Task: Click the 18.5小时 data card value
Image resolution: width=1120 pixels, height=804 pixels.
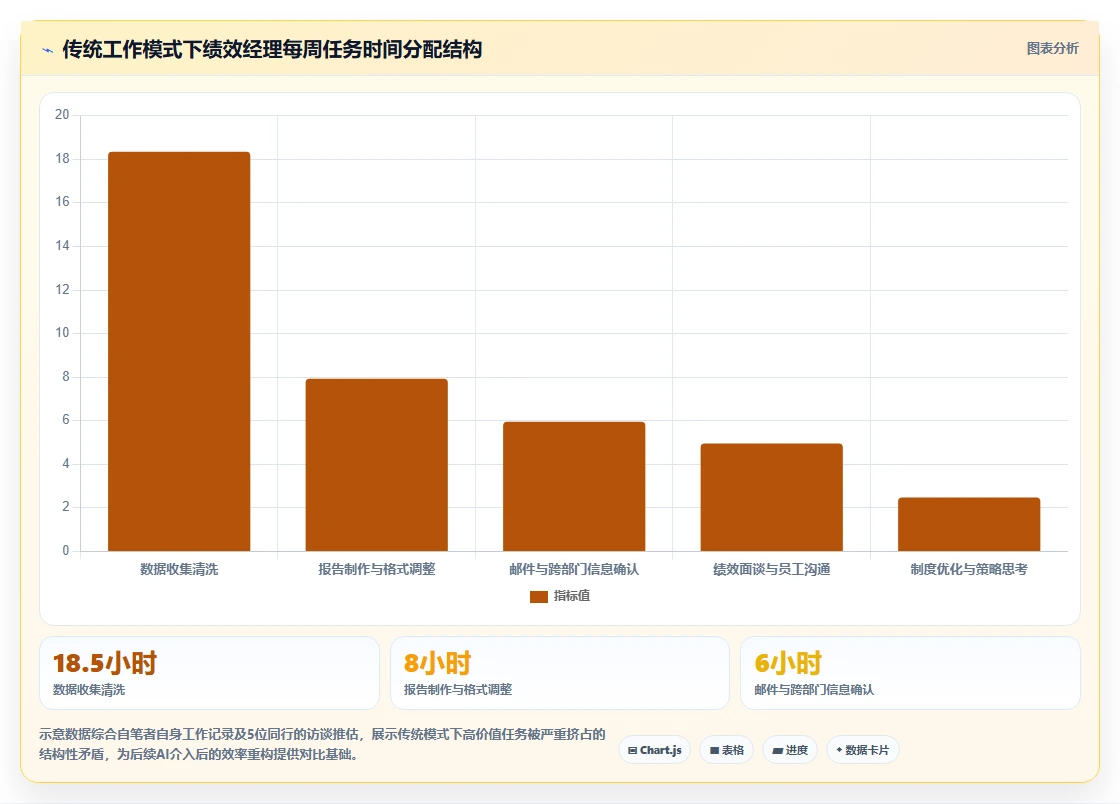Action: pos(105,663)
